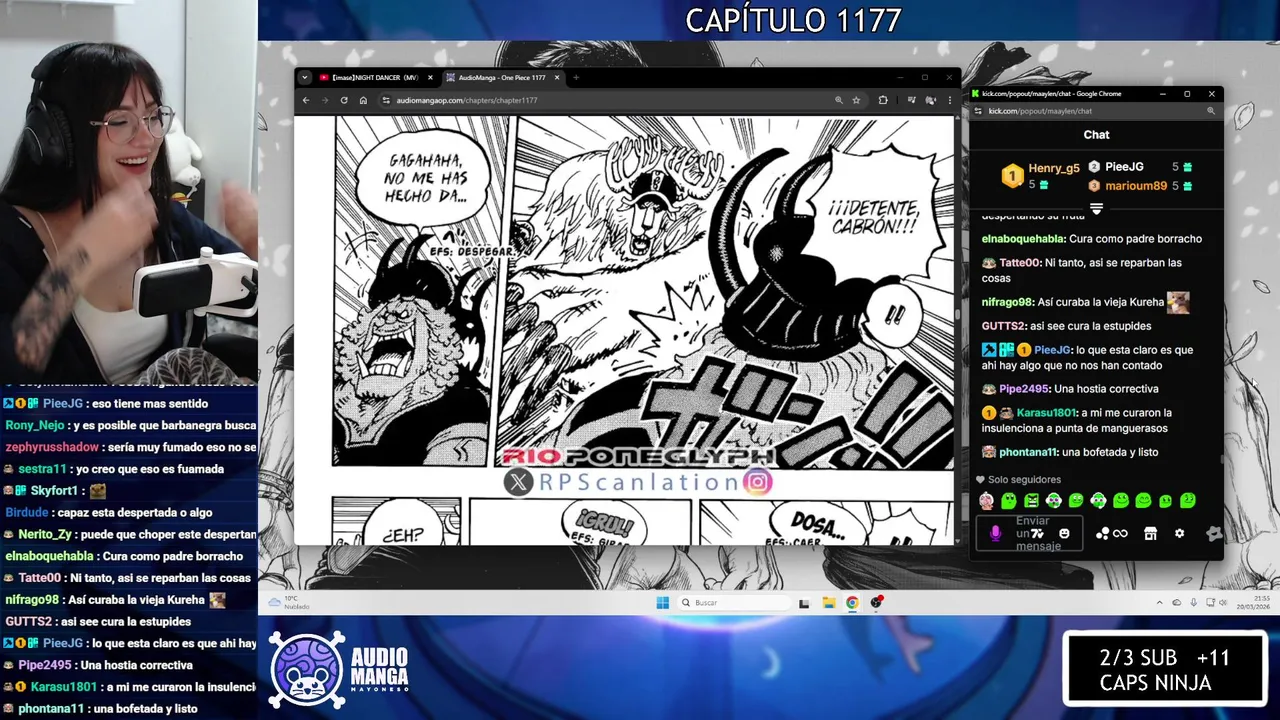Viewport: 1280px width, 720px height.
Task: Reload the audiomangaop.com page
Action: click(344, 100)
